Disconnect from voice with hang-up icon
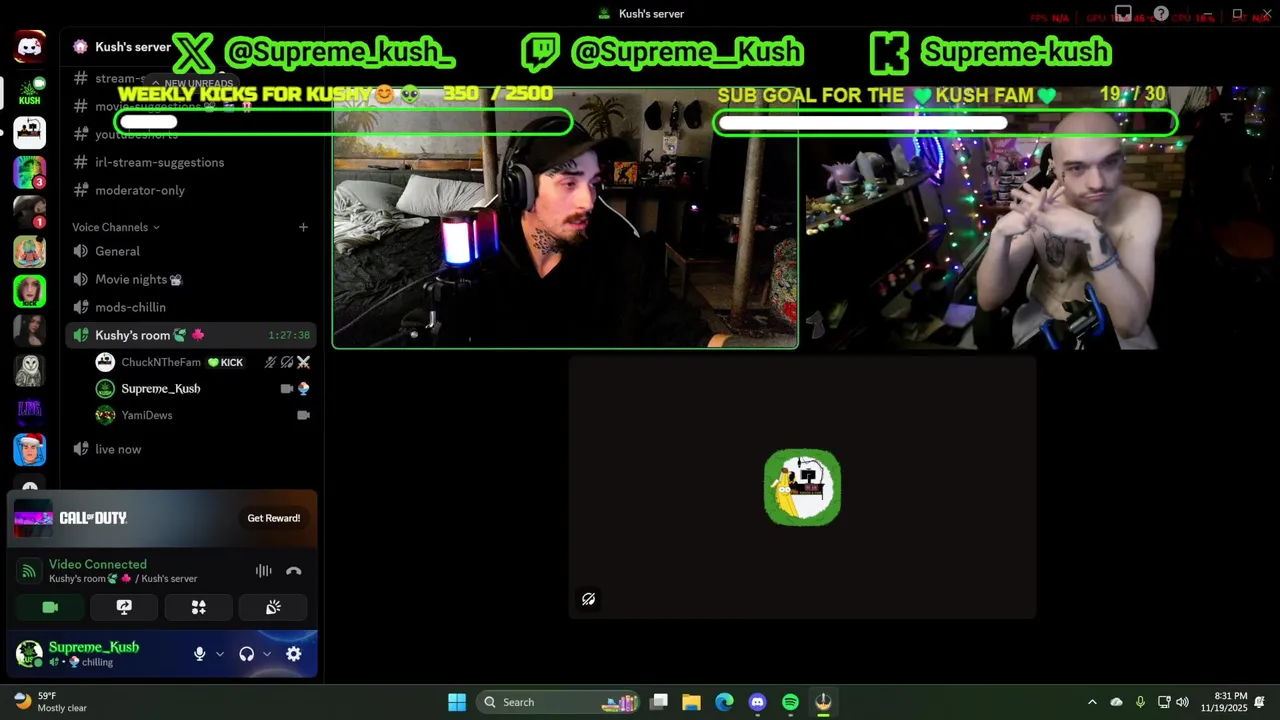1280x720 pixels. pyautogui.click(x=293, y=571)
